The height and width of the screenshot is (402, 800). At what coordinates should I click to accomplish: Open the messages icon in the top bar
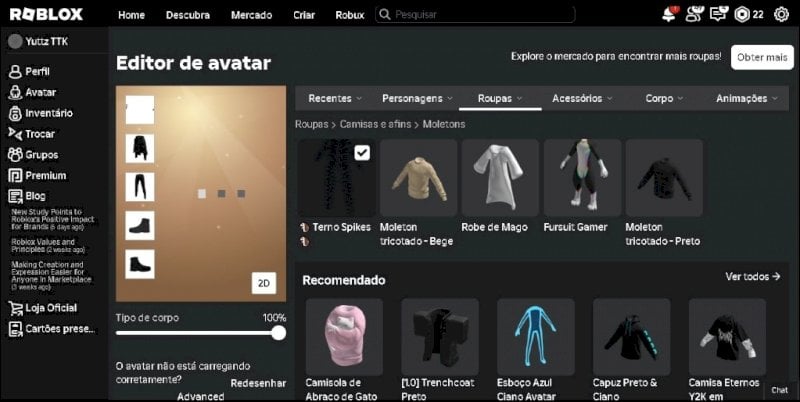(718, 14)
